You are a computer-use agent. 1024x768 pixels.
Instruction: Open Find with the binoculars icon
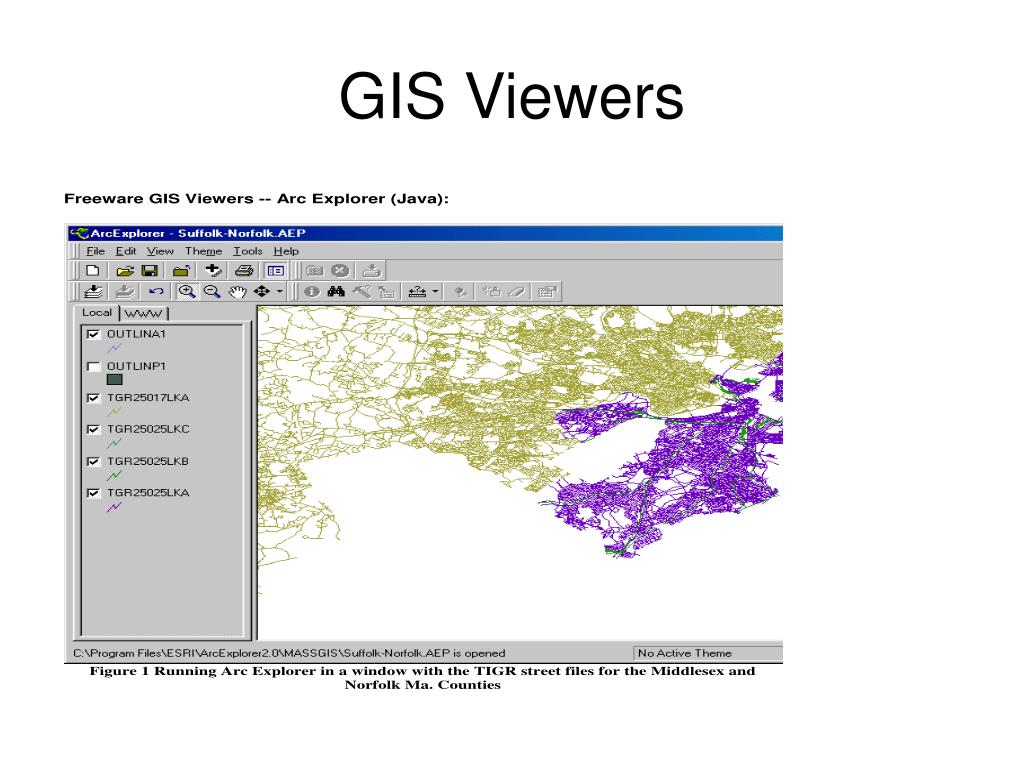(x=336, y=291)
